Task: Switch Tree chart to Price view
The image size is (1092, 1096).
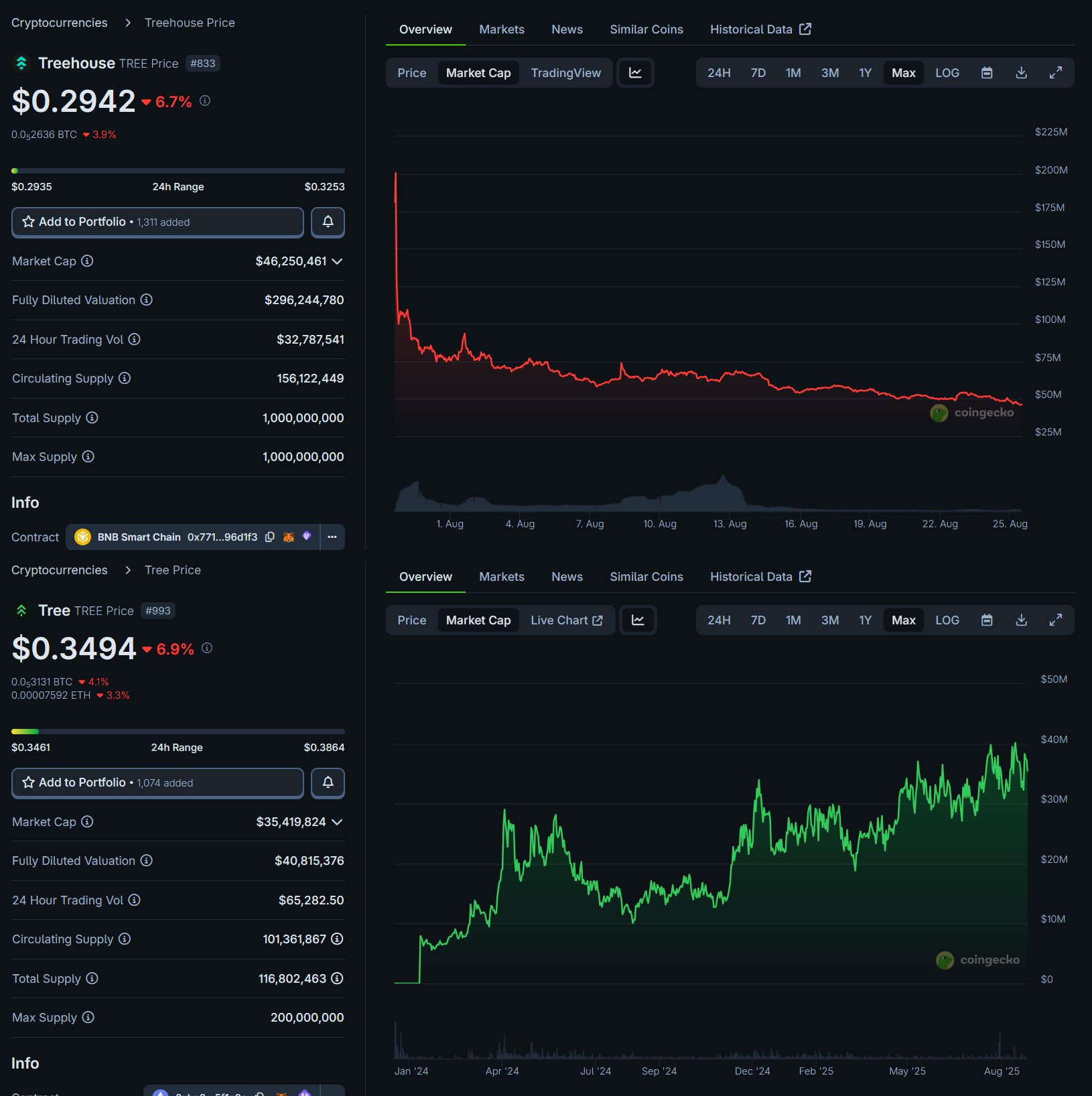Action: [x=411, y=620]
